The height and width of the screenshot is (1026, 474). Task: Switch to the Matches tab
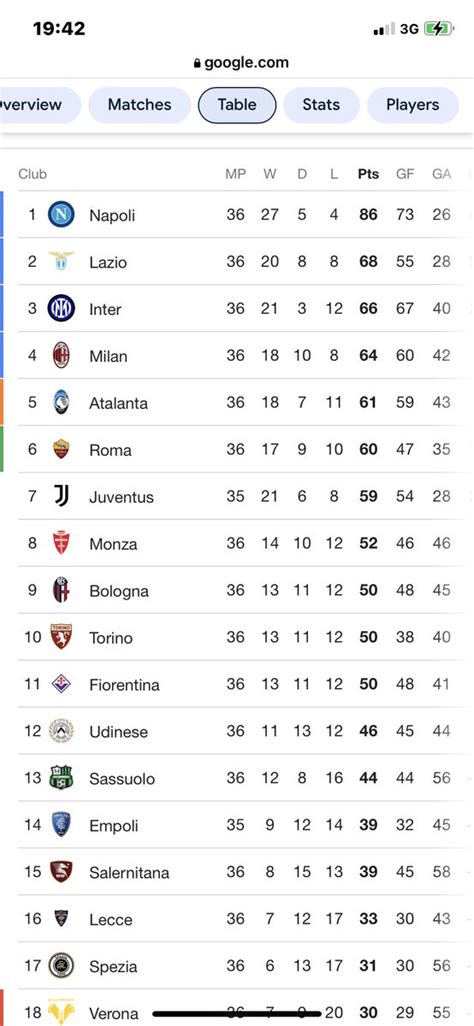(139, 105)
